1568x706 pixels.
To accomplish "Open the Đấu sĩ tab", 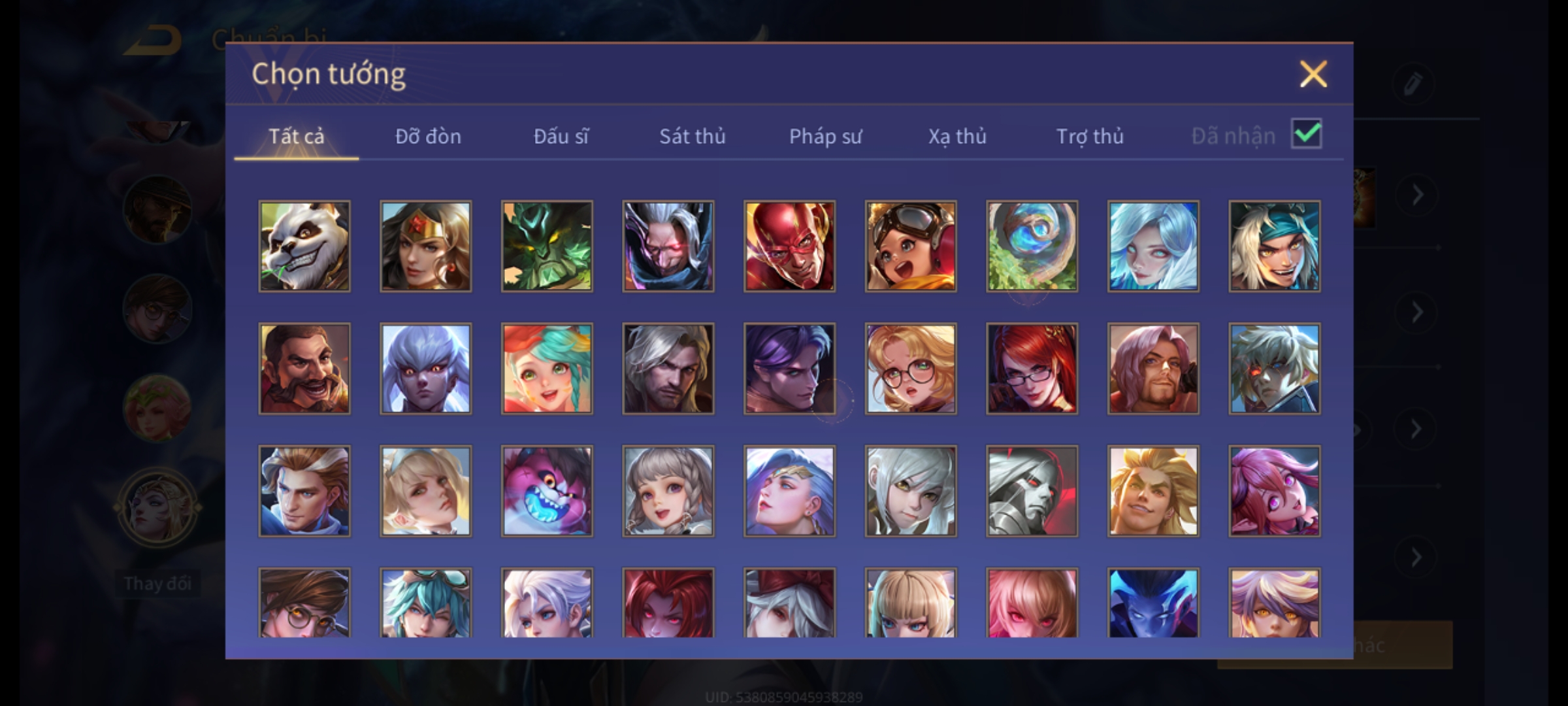I will point(561,136).
